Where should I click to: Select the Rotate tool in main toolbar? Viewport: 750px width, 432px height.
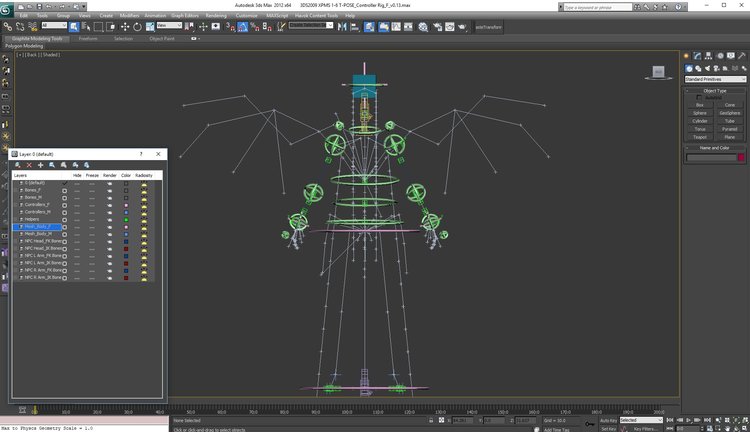pyautogui.click(x=137, y=27)
